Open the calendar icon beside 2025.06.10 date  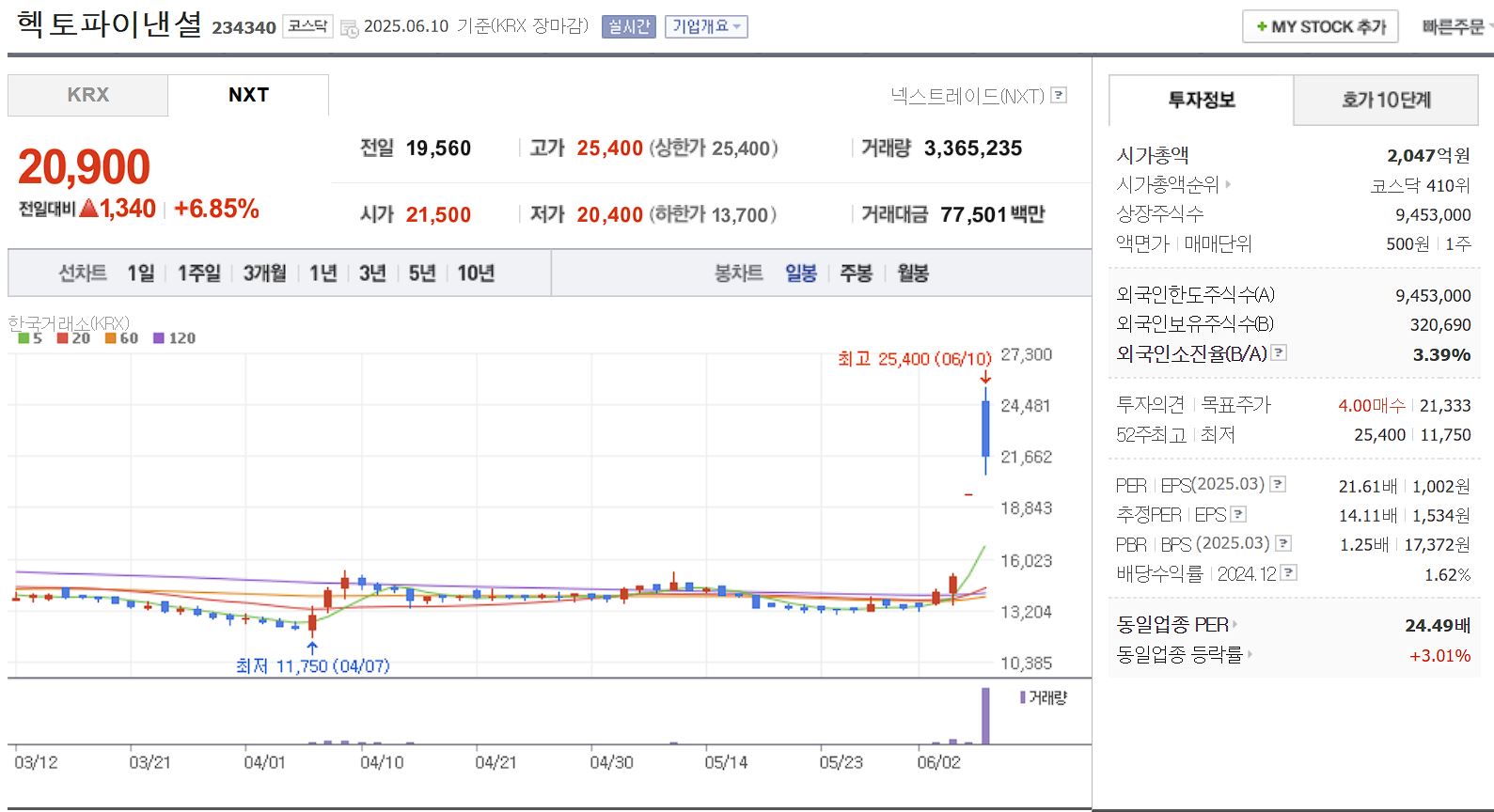[349, 28]
